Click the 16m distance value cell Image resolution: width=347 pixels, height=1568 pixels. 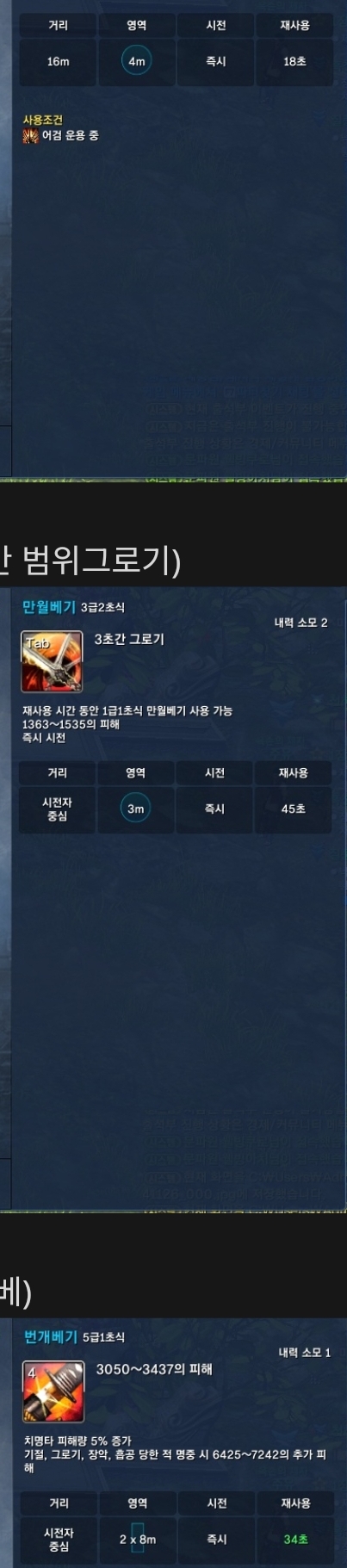58,61
